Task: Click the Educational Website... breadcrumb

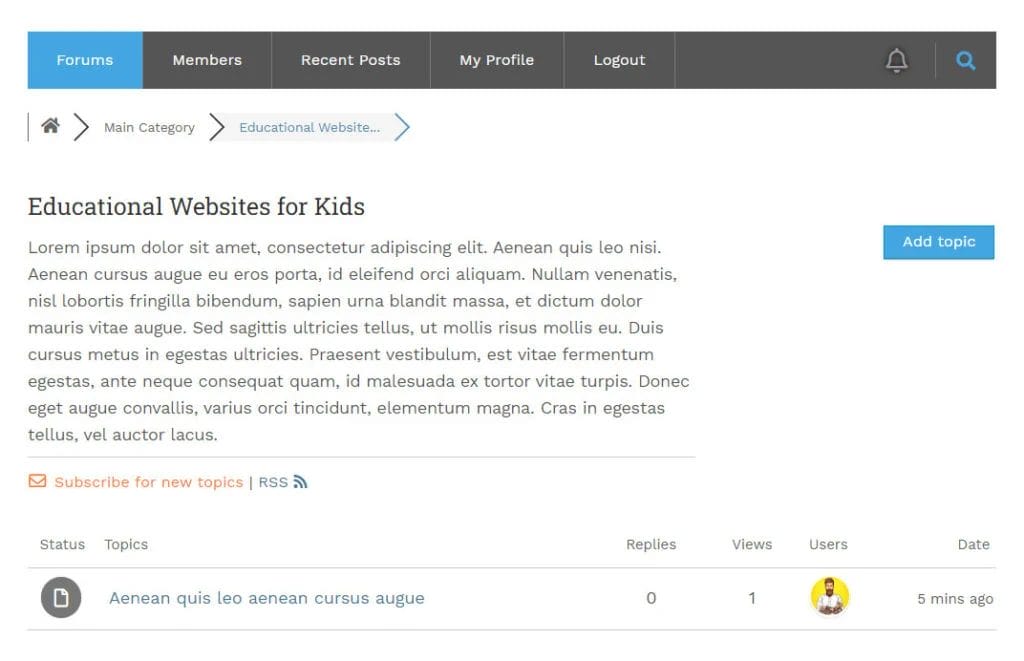Action: (309, 128)
